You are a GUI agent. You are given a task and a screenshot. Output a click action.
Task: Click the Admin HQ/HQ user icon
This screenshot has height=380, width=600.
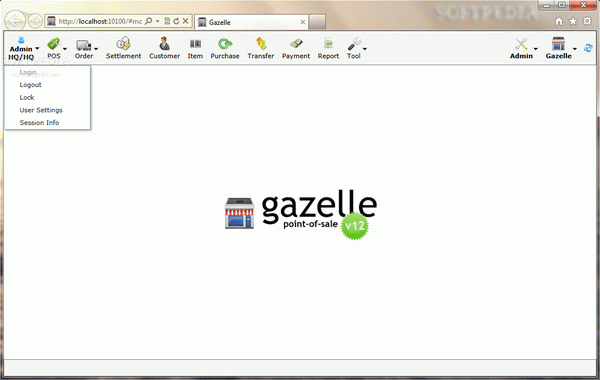[x=21, y=40]
